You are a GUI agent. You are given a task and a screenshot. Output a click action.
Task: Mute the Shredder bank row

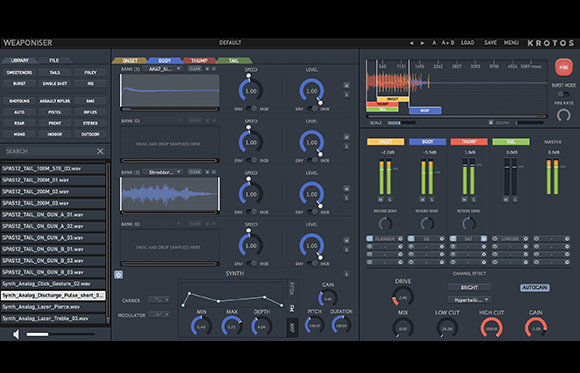pos(346,189)
